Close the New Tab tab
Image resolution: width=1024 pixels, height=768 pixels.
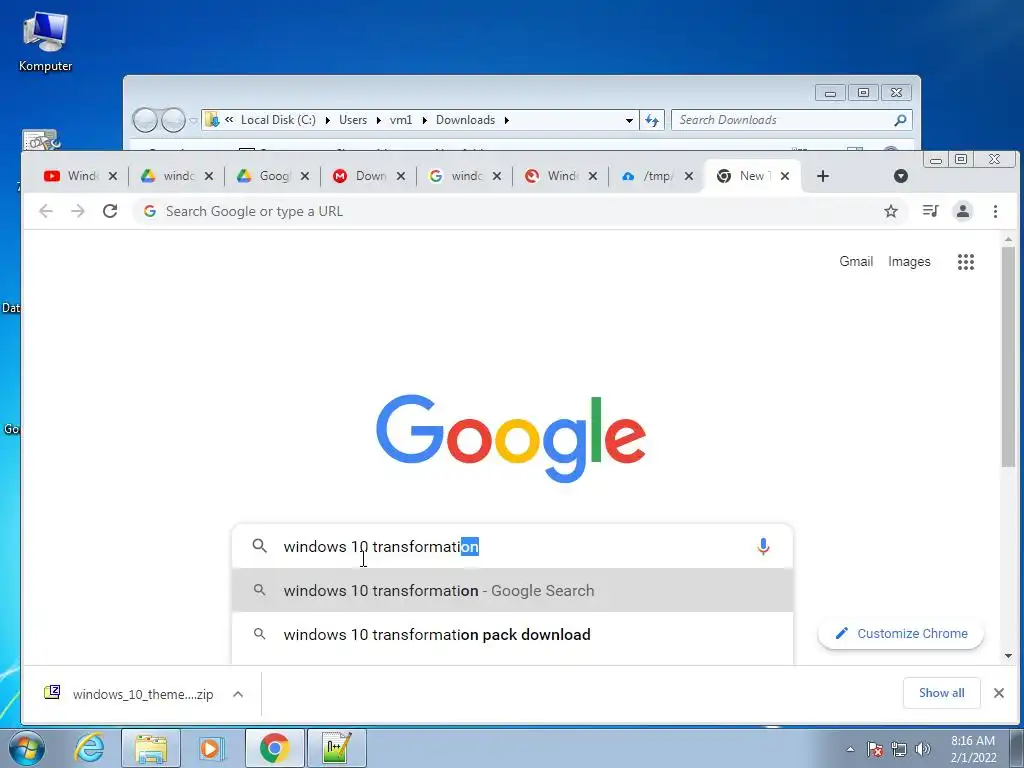[x=785, y=176]
